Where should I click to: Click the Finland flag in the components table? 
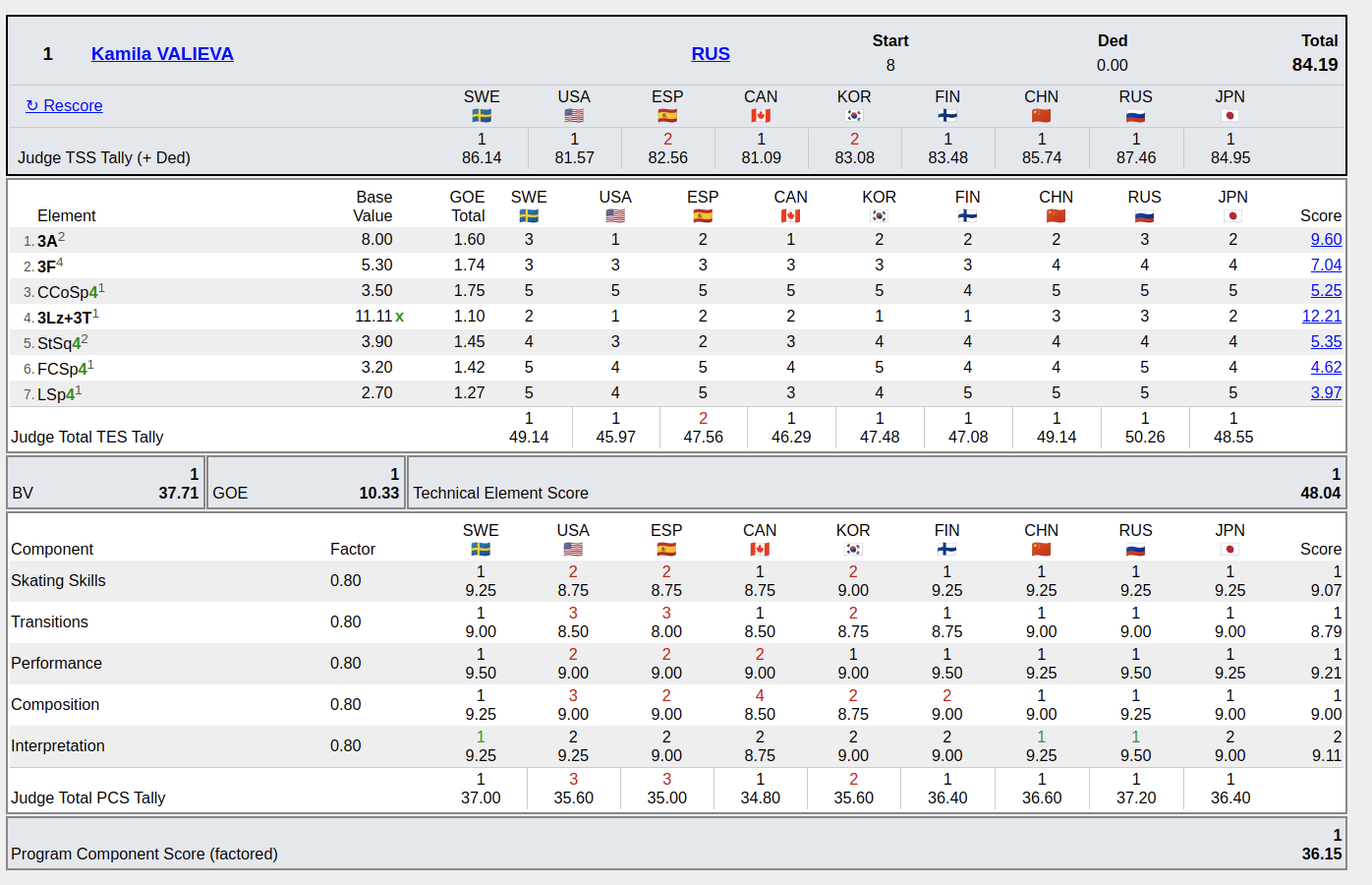tap(946, 550)
